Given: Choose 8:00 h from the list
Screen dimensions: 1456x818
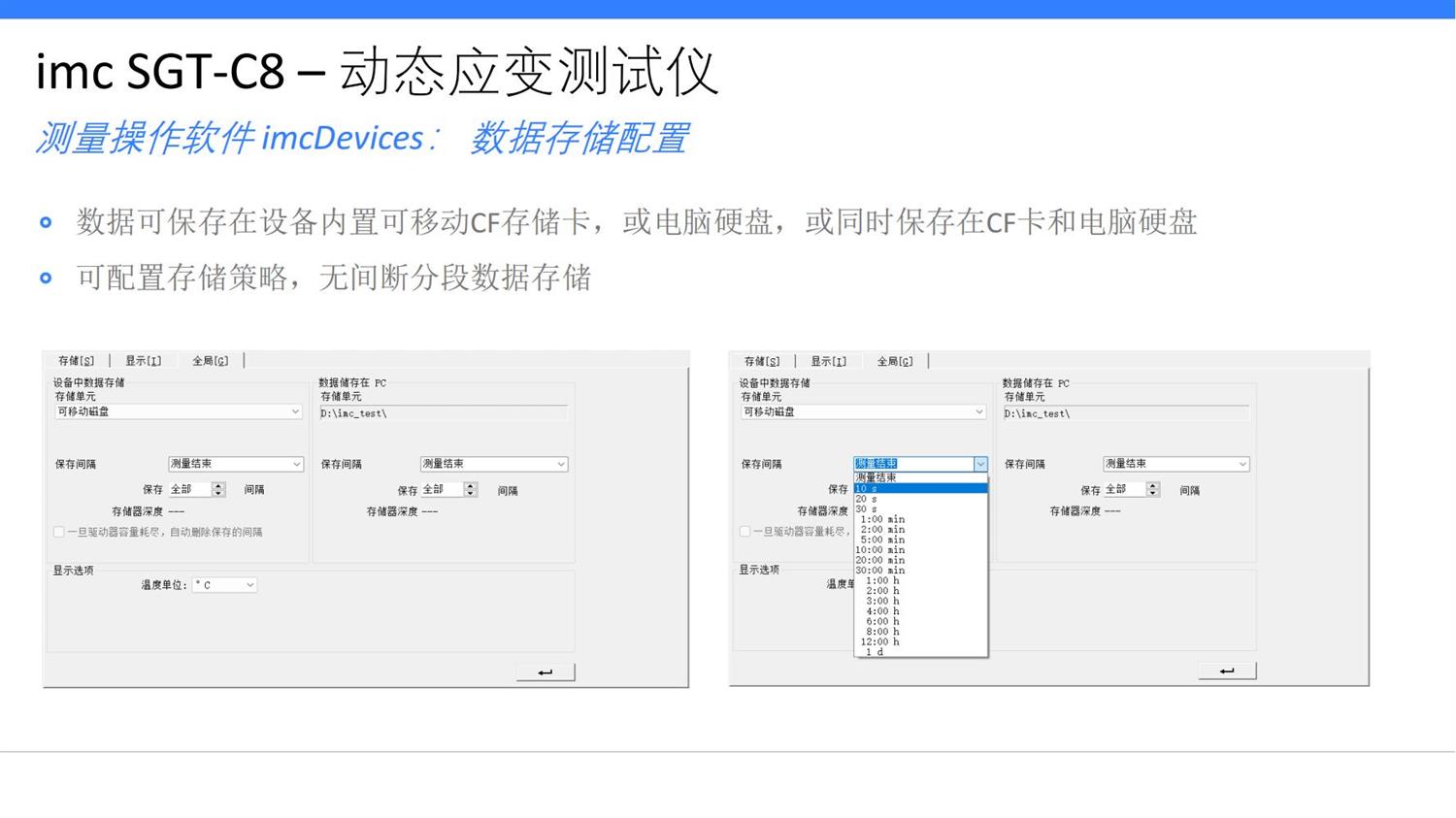Looking at the screenshot, I should click(920, 632).
